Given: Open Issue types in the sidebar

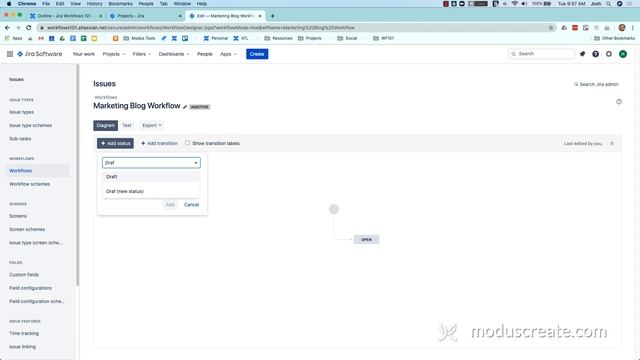Looking at the screenshot, I should (22, 112).
